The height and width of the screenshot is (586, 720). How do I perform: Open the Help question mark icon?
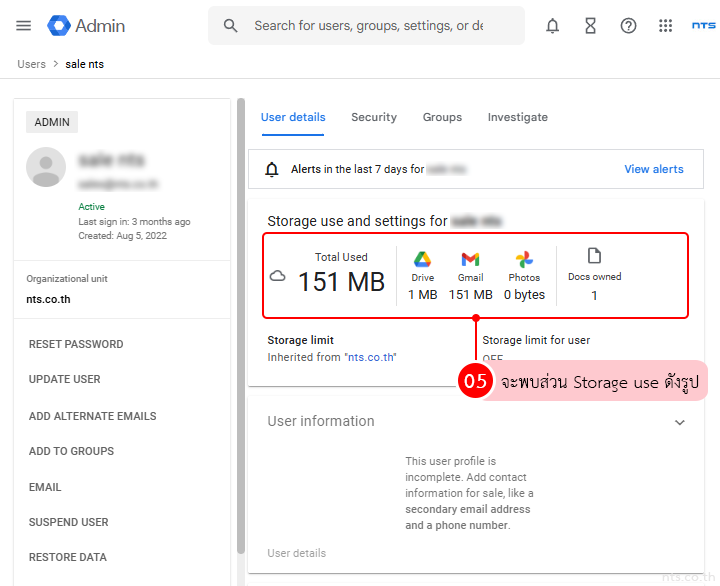click(x=628, y=26)
